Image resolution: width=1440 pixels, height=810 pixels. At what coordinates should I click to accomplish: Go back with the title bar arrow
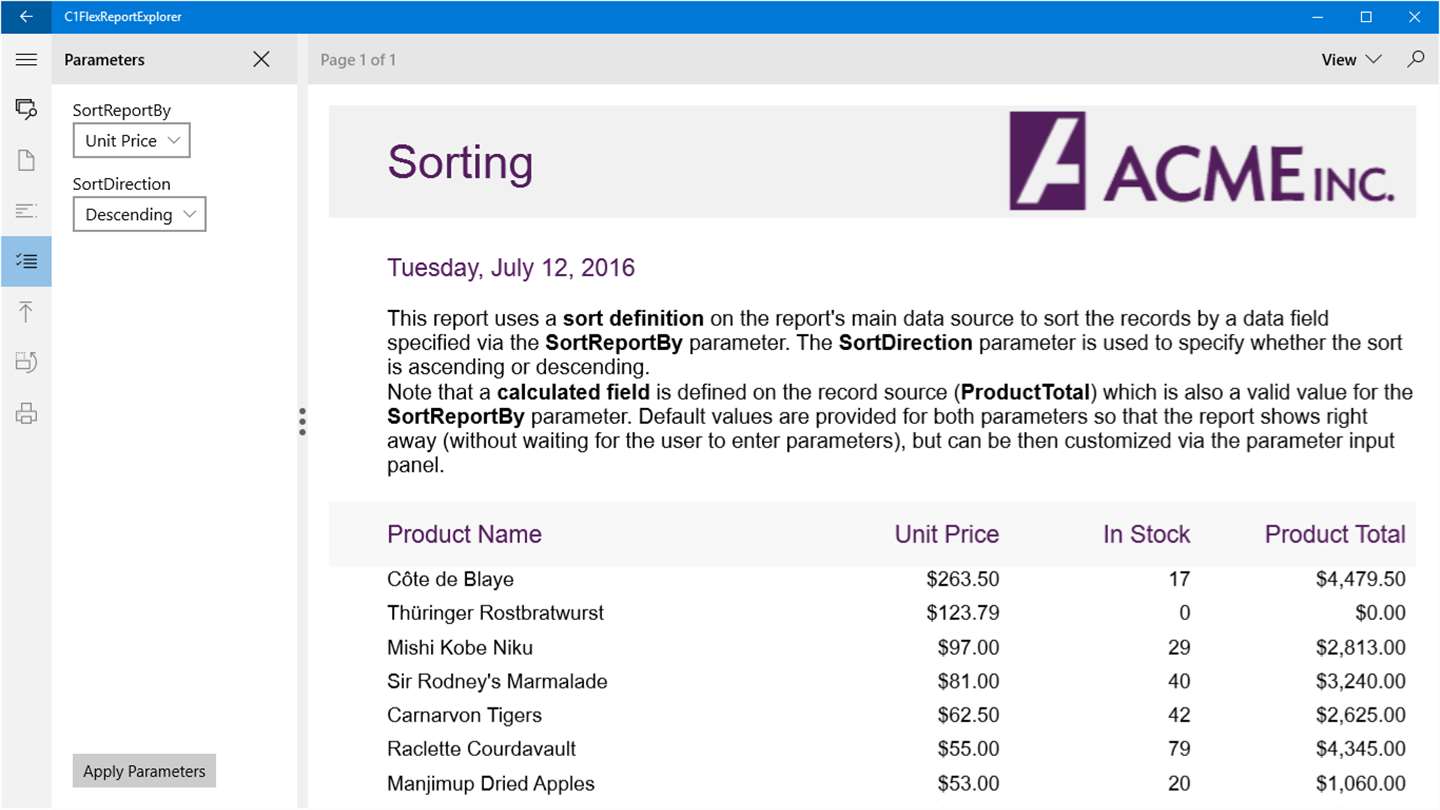pyautogui.click(x=26, y=17)
